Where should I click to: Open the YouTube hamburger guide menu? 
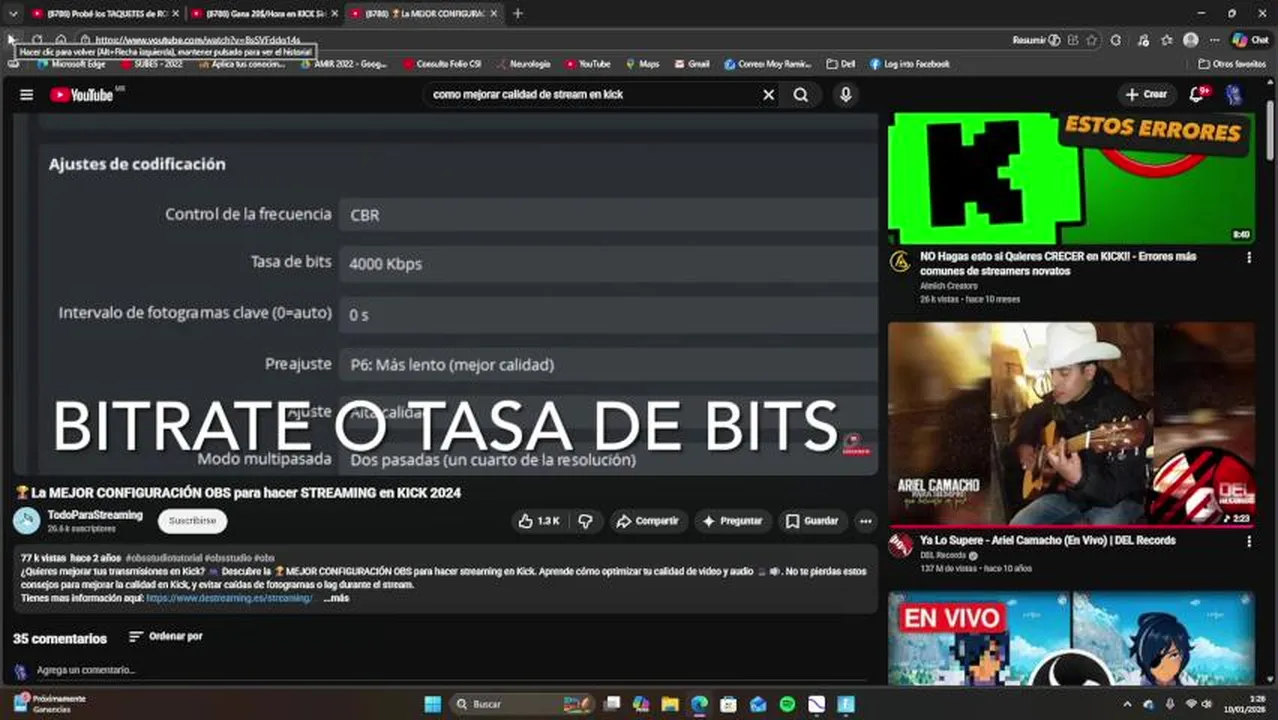tap(27, 95)
